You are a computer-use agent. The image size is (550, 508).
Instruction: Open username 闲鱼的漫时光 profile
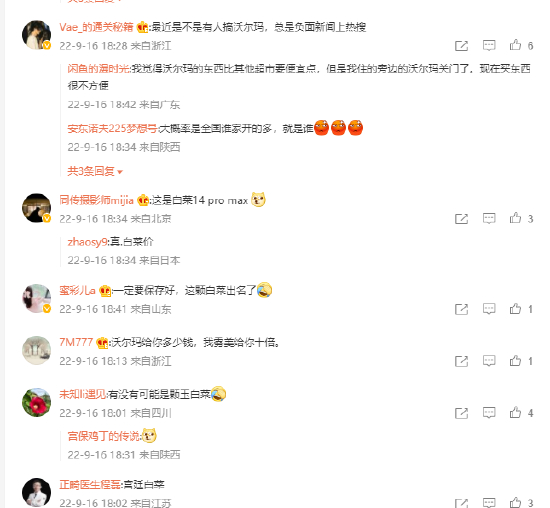point(98,68)
